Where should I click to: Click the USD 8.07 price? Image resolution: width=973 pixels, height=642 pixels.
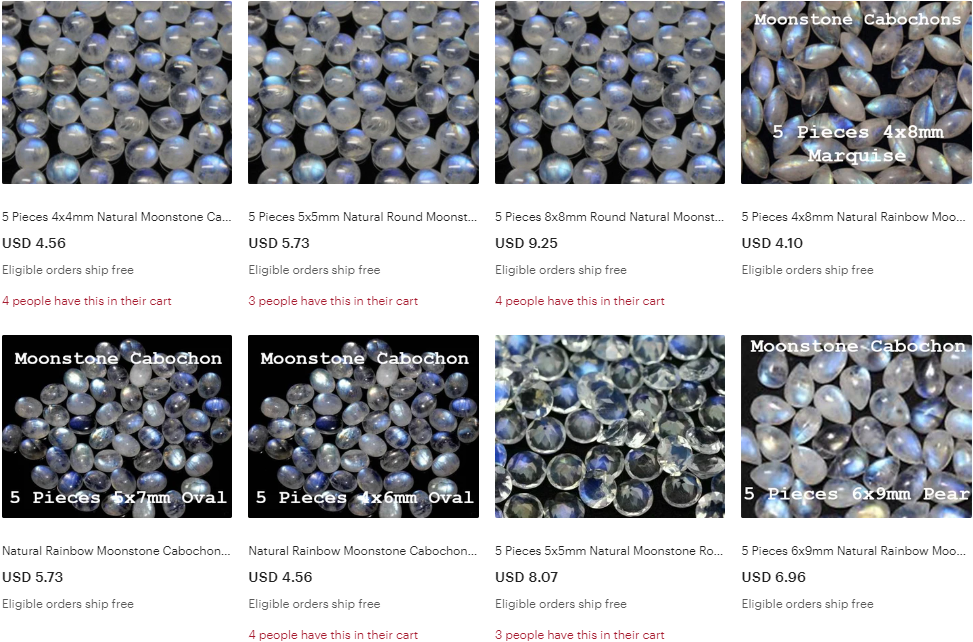tap(526, 577)
